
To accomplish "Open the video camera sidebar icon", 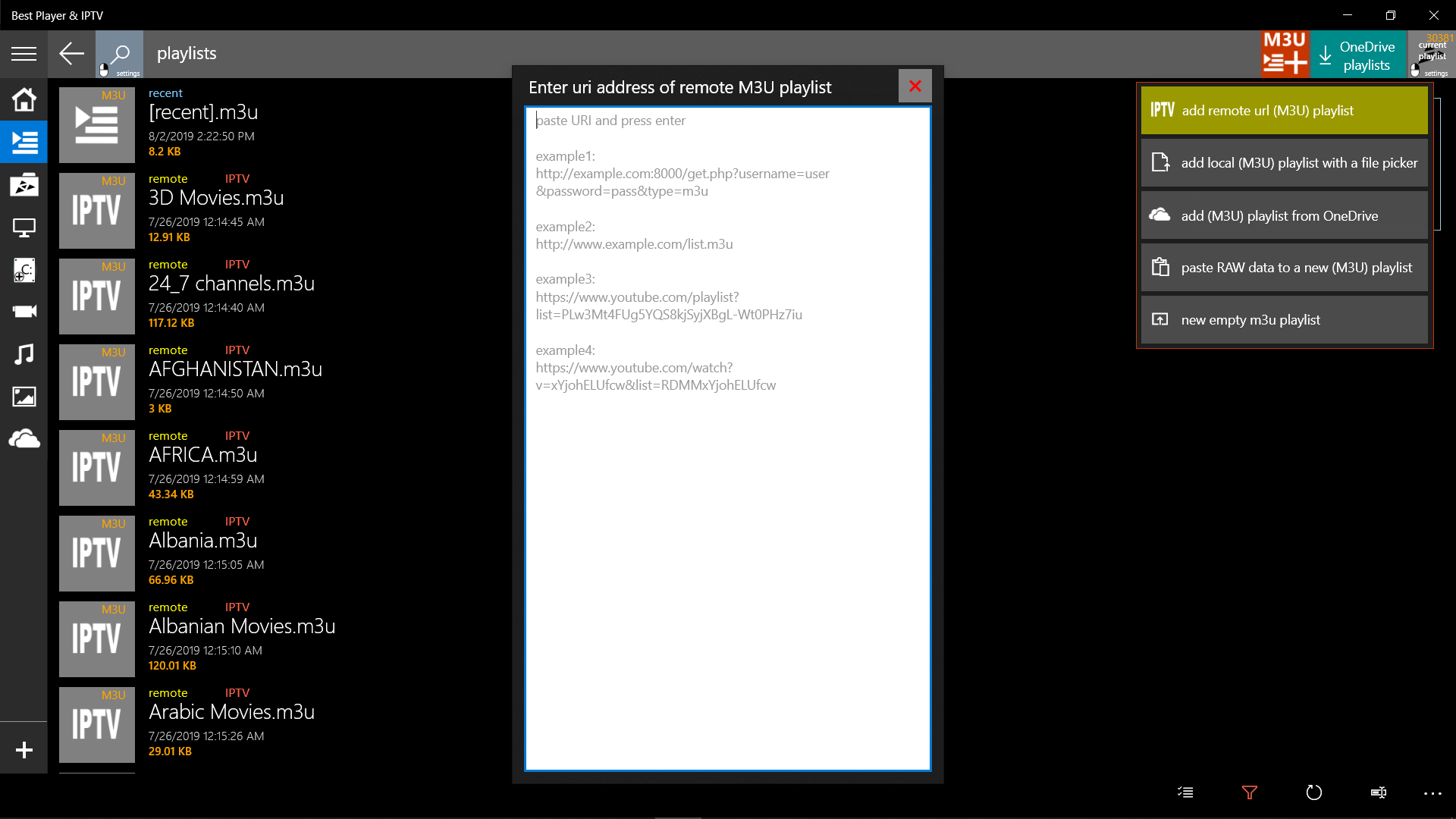I will point(24,312).
